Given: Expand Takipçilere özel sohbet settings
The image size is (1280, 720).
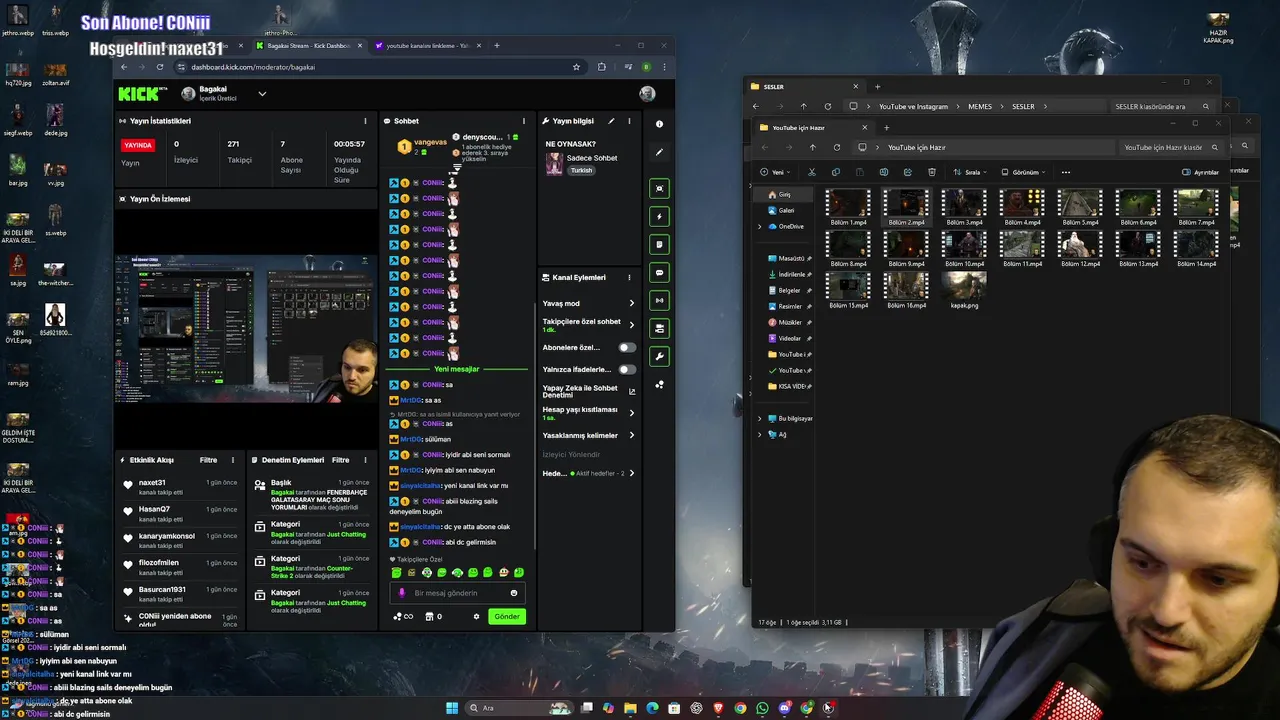Looking at the screenshot, I should pyautogui.click(x=631, y=325).
